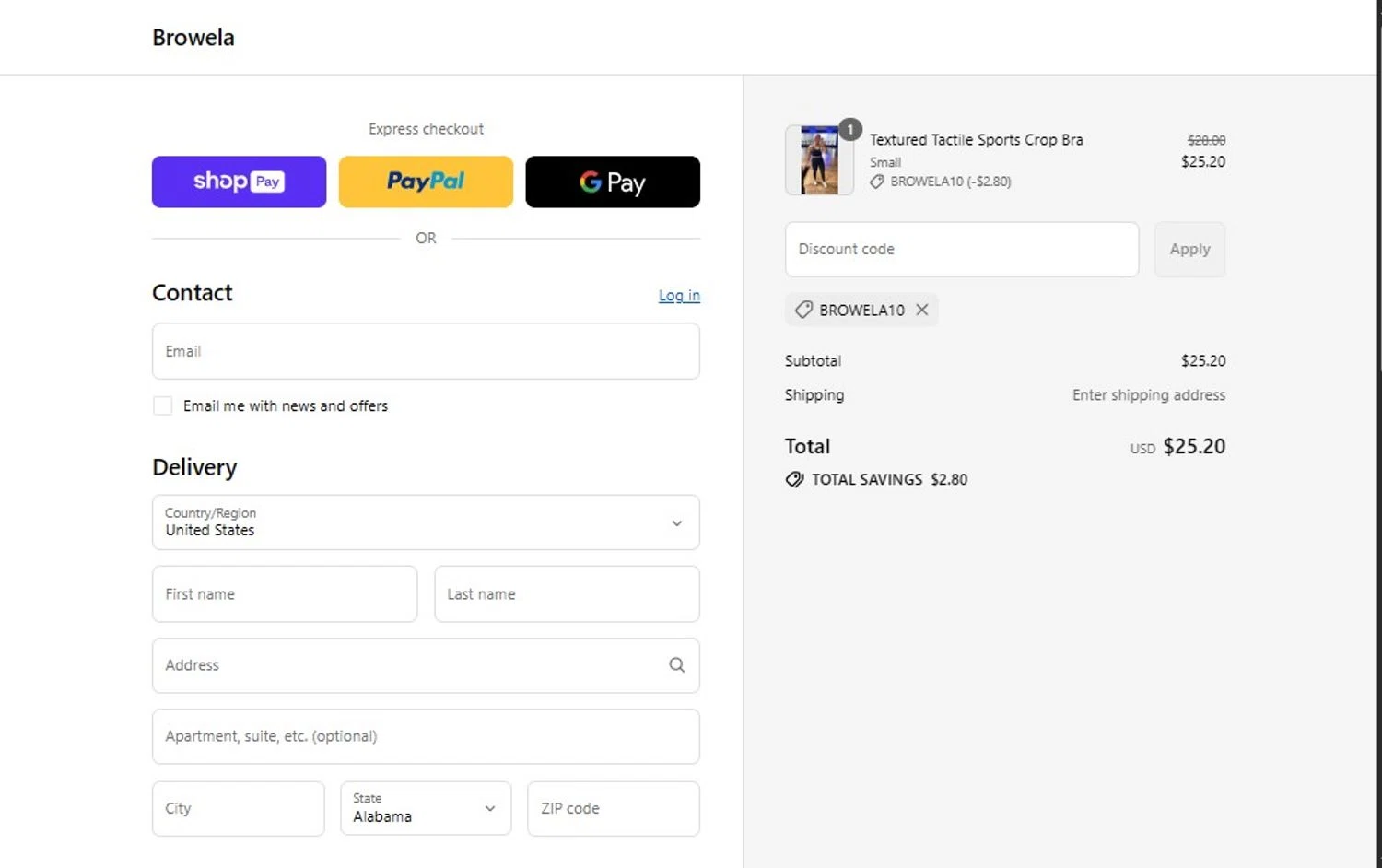The image size is (1382, 868).
Task: Choose PayPal express checkout
Action: 426,182
